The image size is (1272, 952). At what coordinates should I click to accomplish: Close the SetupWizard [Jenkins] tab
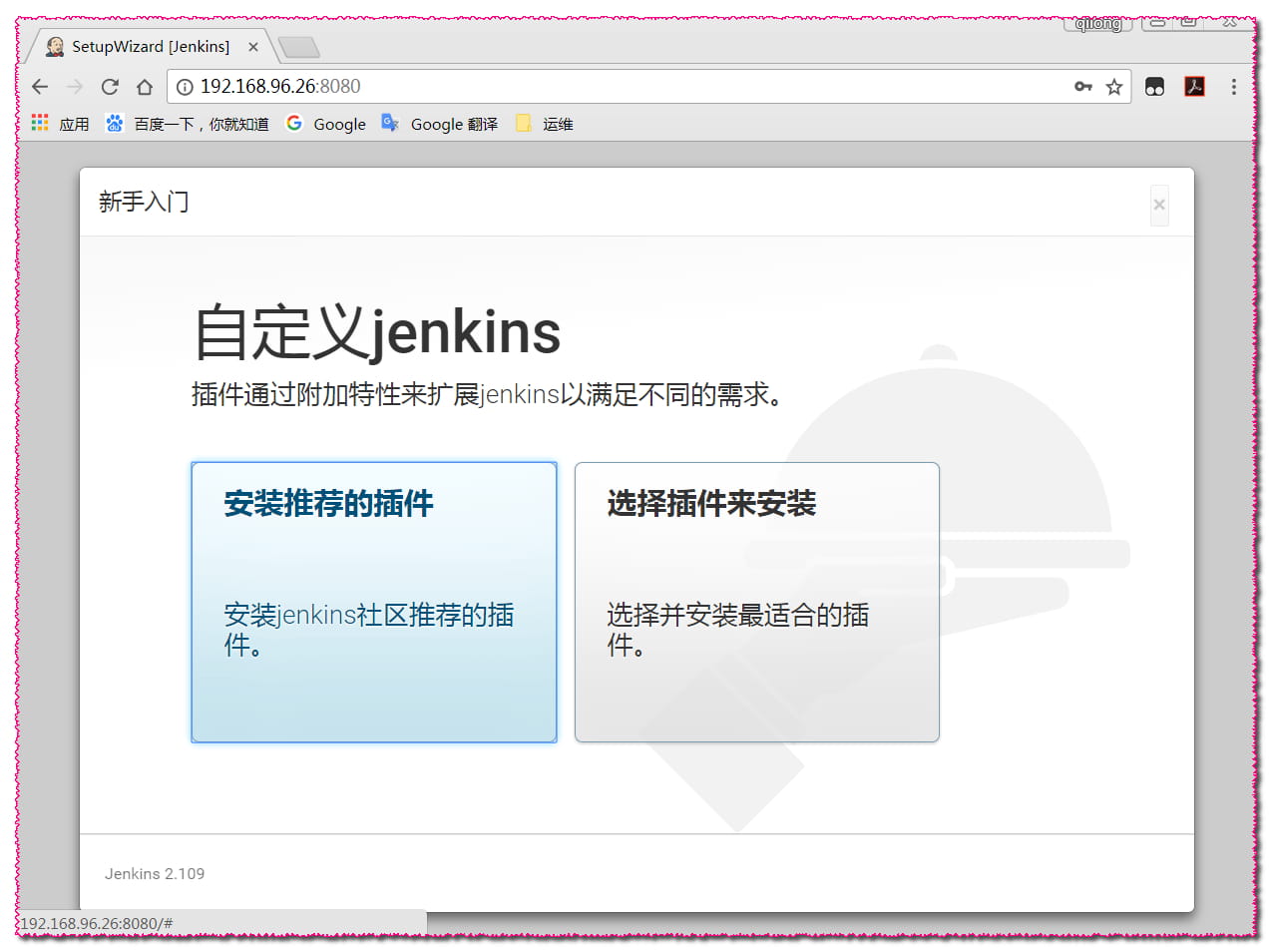[253, 47]
